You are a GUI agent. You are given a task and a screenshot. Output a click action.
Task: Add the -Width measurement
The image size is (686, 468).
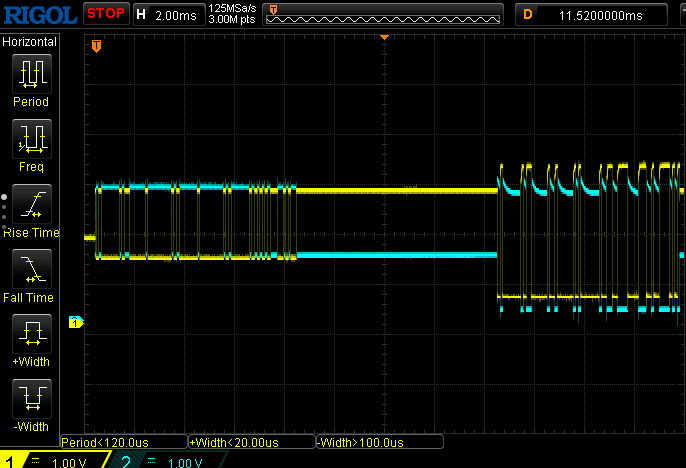pos(30,398)
